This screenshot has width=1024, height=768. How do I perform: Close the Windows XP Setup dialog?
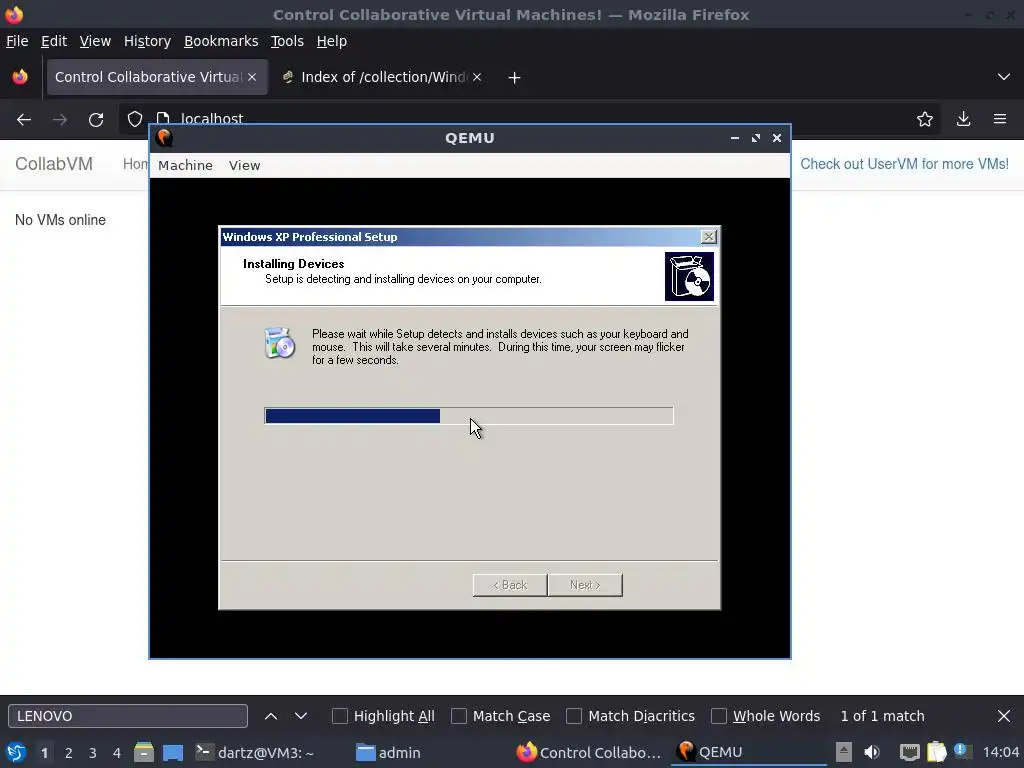click(x=709, y=236)
